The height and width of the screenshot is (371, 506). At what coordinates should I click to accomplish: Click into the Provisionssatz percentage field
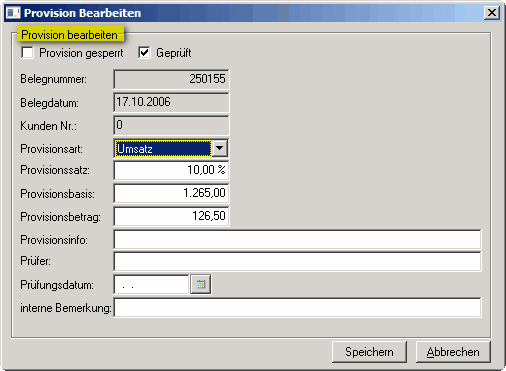click(171, 170)
